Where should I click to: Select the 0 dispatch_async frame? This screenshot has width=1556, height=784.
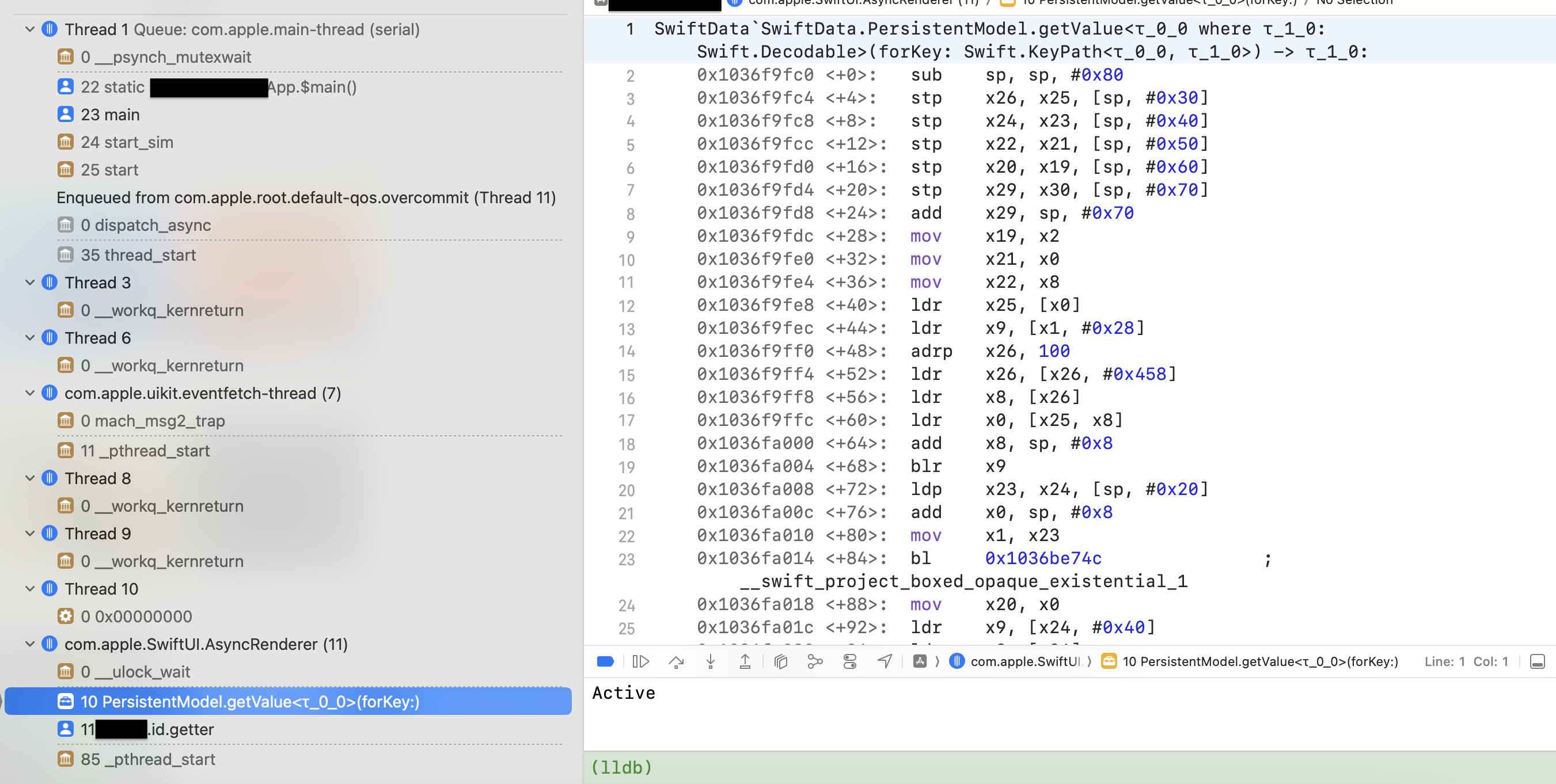pos(146,225)
